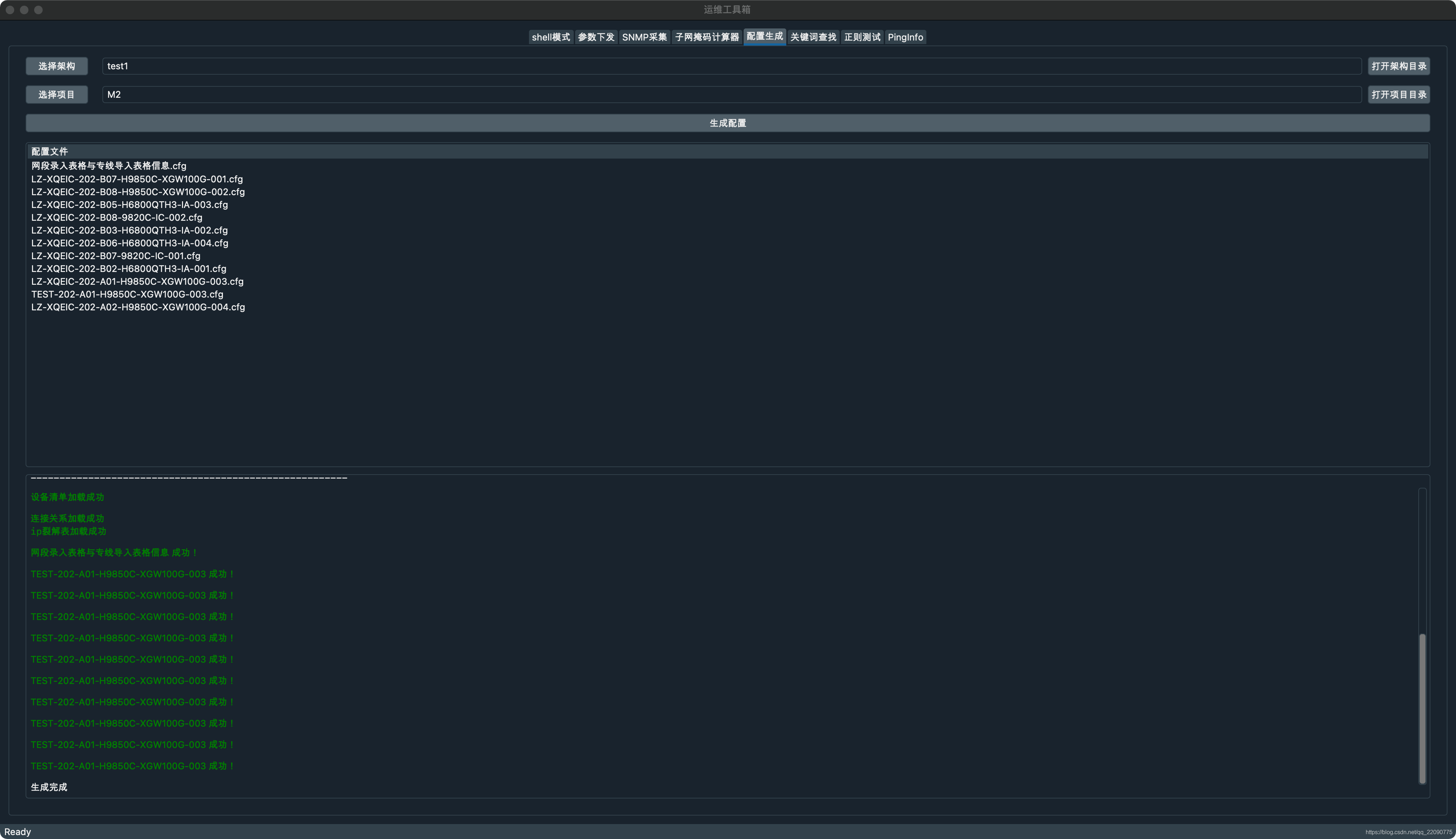Focus the architecture field containing test1
Image resolution: width=1456 pixels, height=839 pixels.
[731, 66]
